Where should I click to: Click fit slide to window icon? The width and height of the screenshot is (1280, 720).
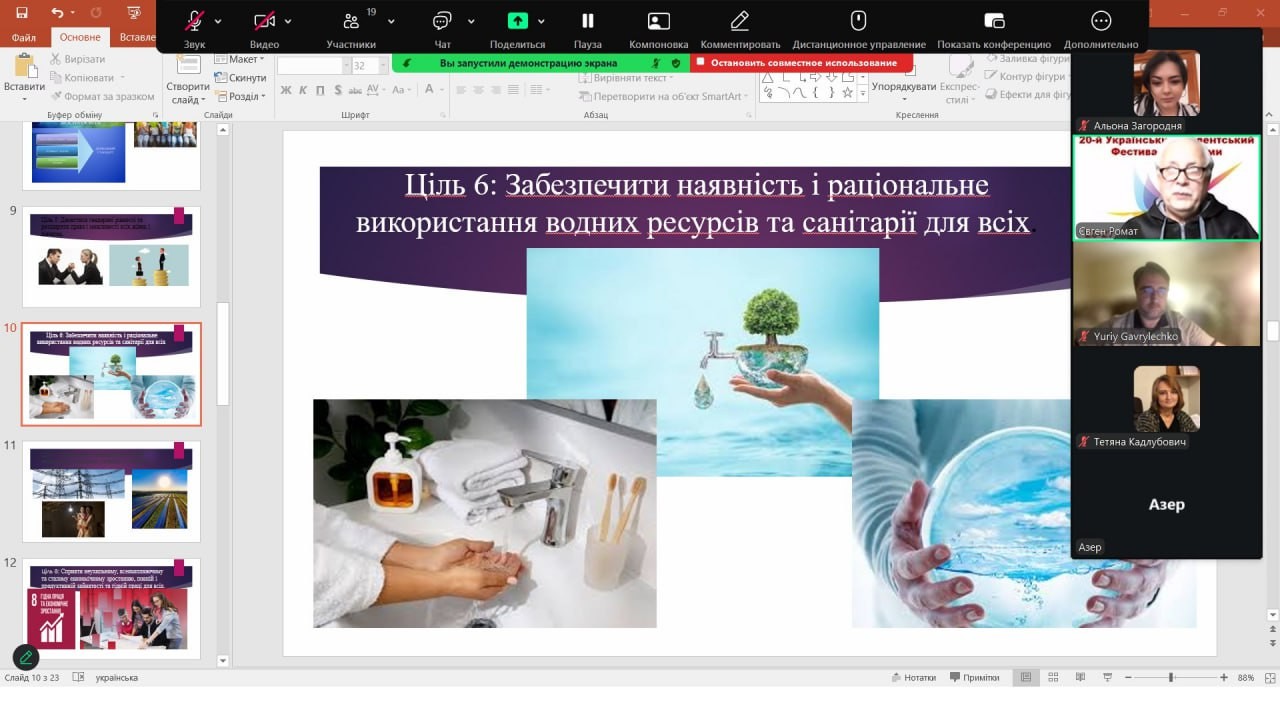click(1272, 678)
